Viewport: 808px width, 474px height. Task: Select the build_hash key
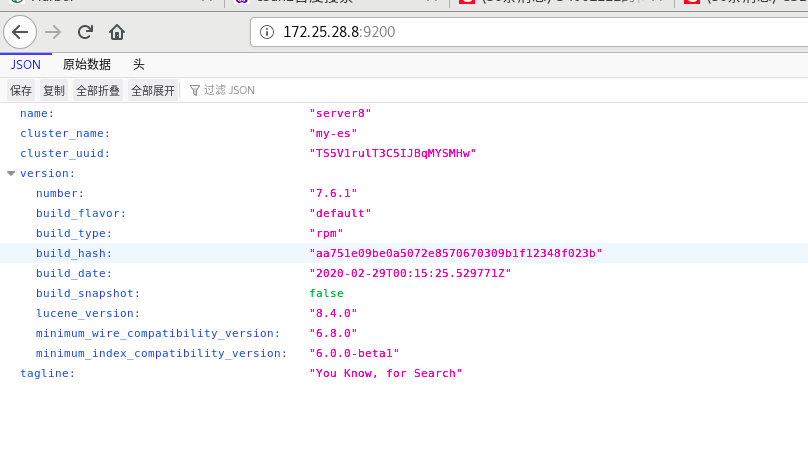(74, 253)
